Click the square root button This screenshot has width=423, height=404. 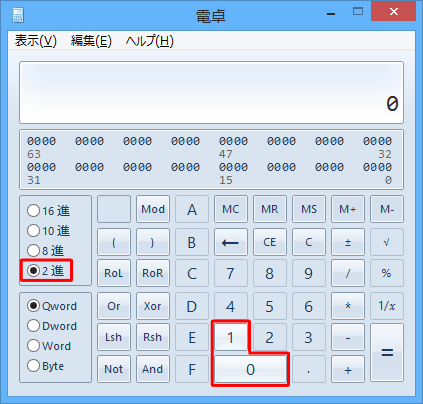387,242
